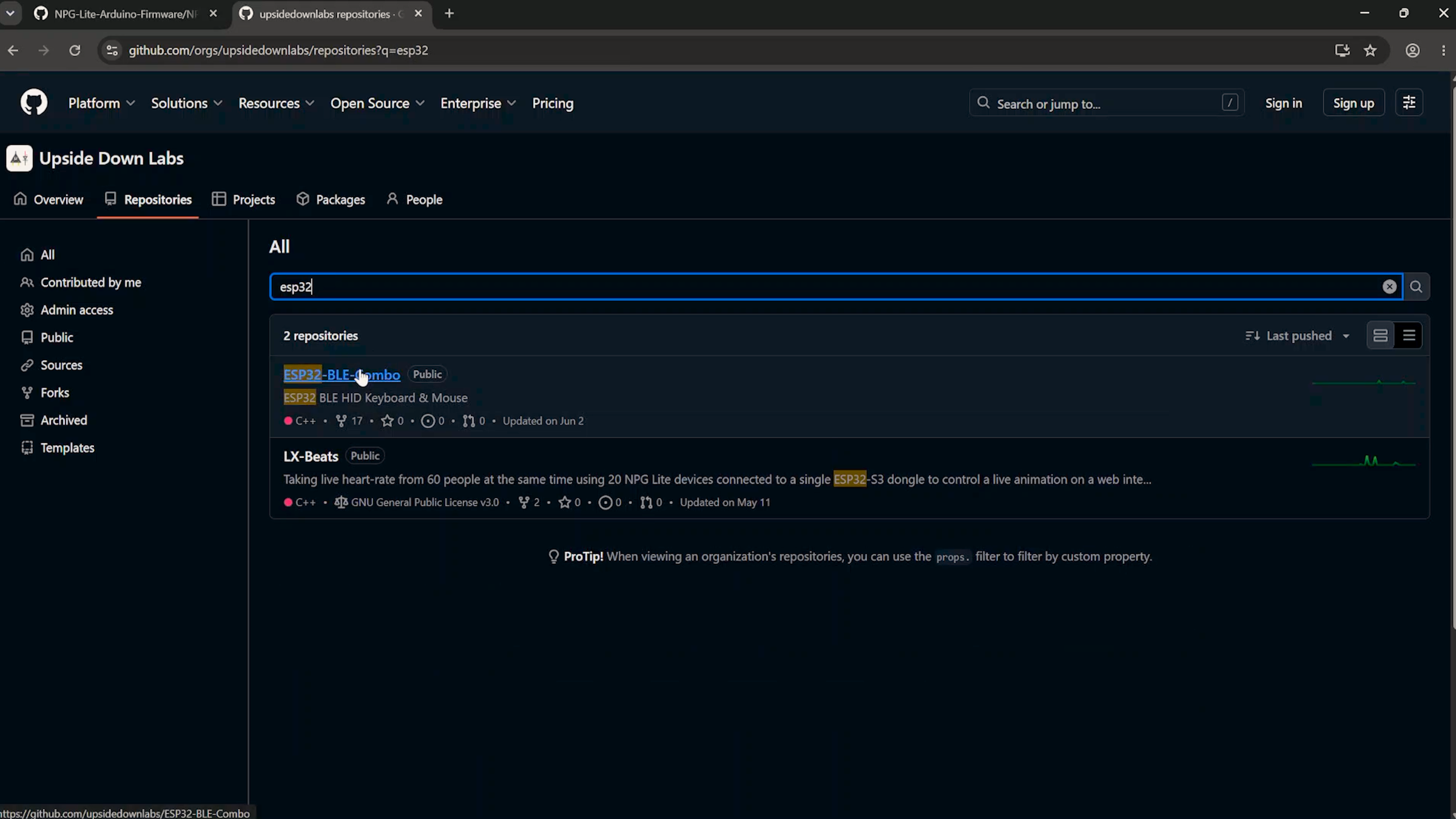
Task: Click pull requests count of LX-Beats
Action: pos(651,502)
